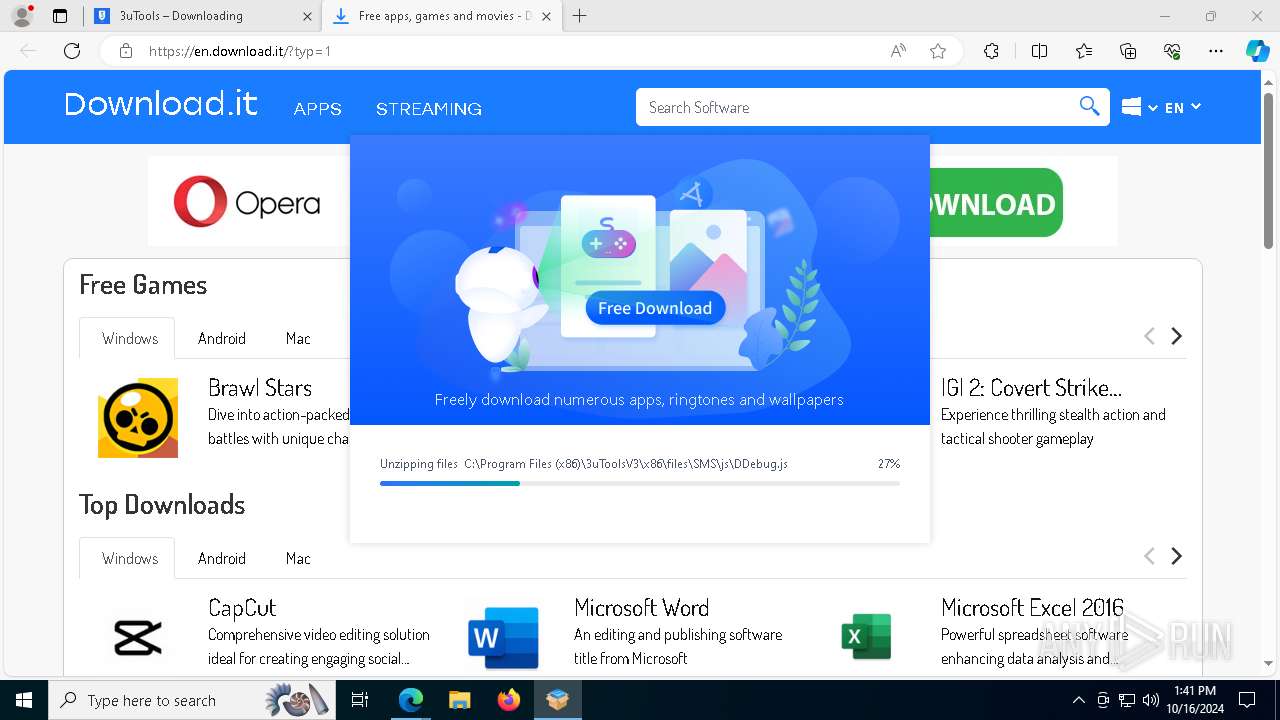Open the Favorites list icon

(x=1084, y=51)
